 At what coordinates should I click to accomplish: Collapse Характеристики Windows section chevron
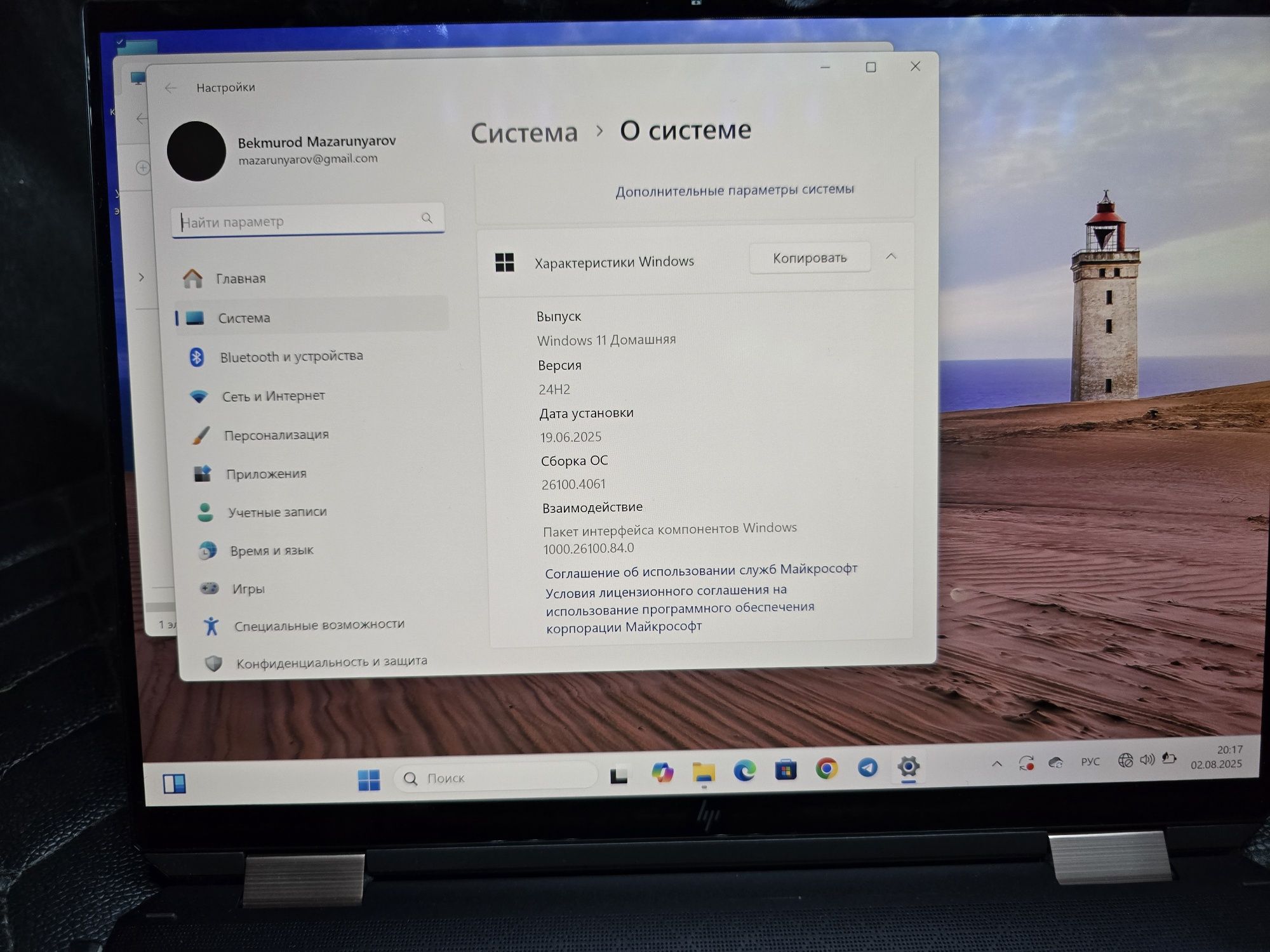(x=891, y=256)
